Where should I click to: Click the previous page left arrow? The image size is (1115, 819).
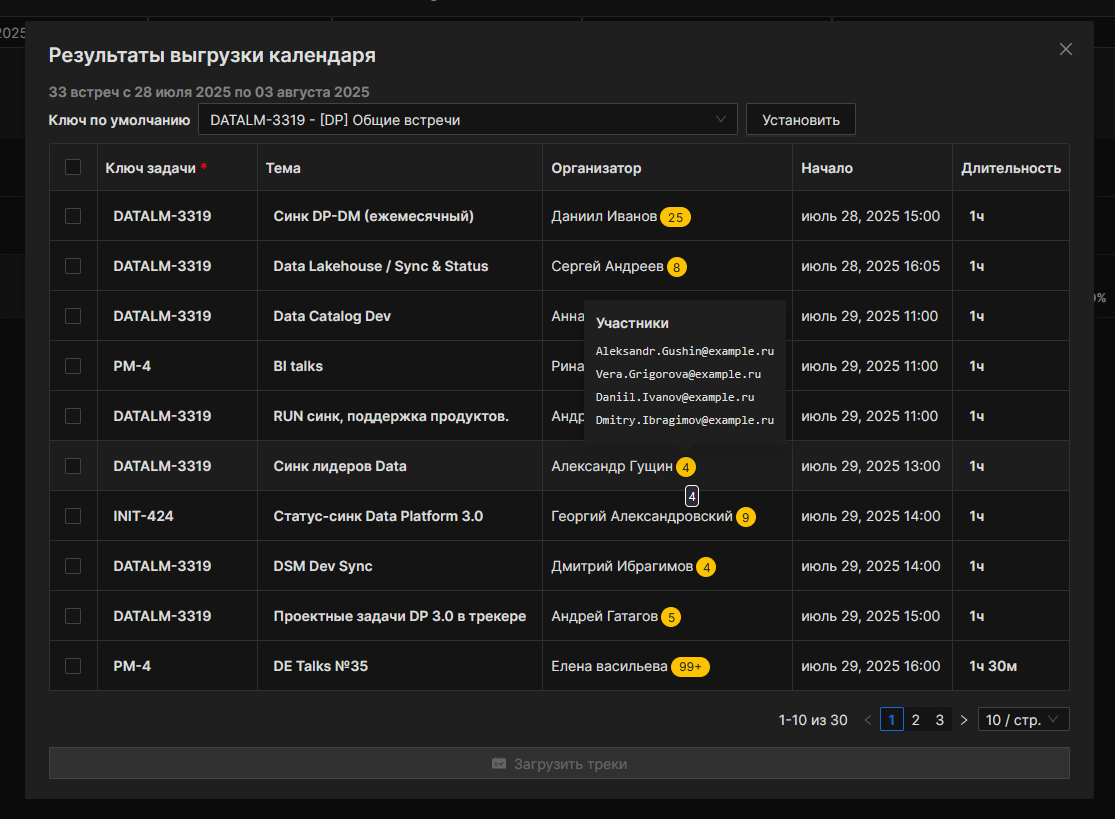[868, 720]
